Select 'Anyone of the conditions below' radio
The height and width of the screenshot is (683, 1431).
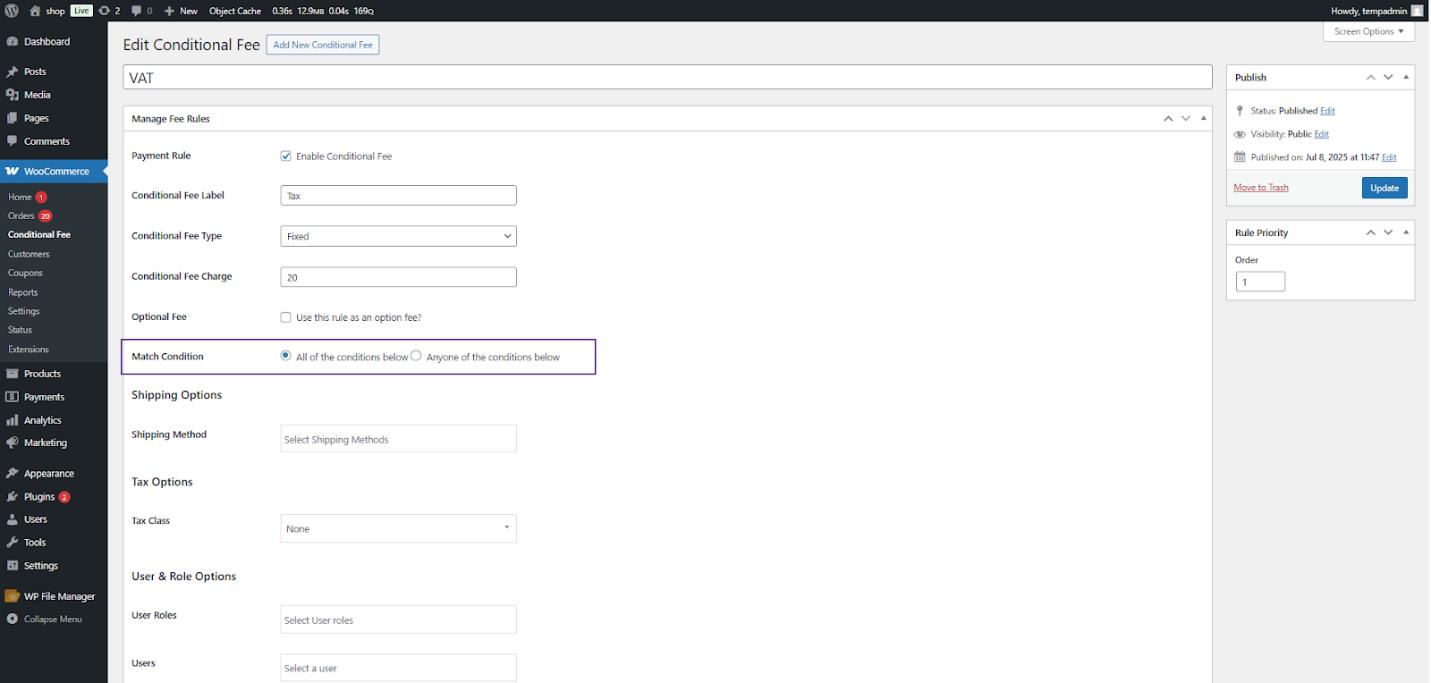pyautogui.click(x=416, y=356)
